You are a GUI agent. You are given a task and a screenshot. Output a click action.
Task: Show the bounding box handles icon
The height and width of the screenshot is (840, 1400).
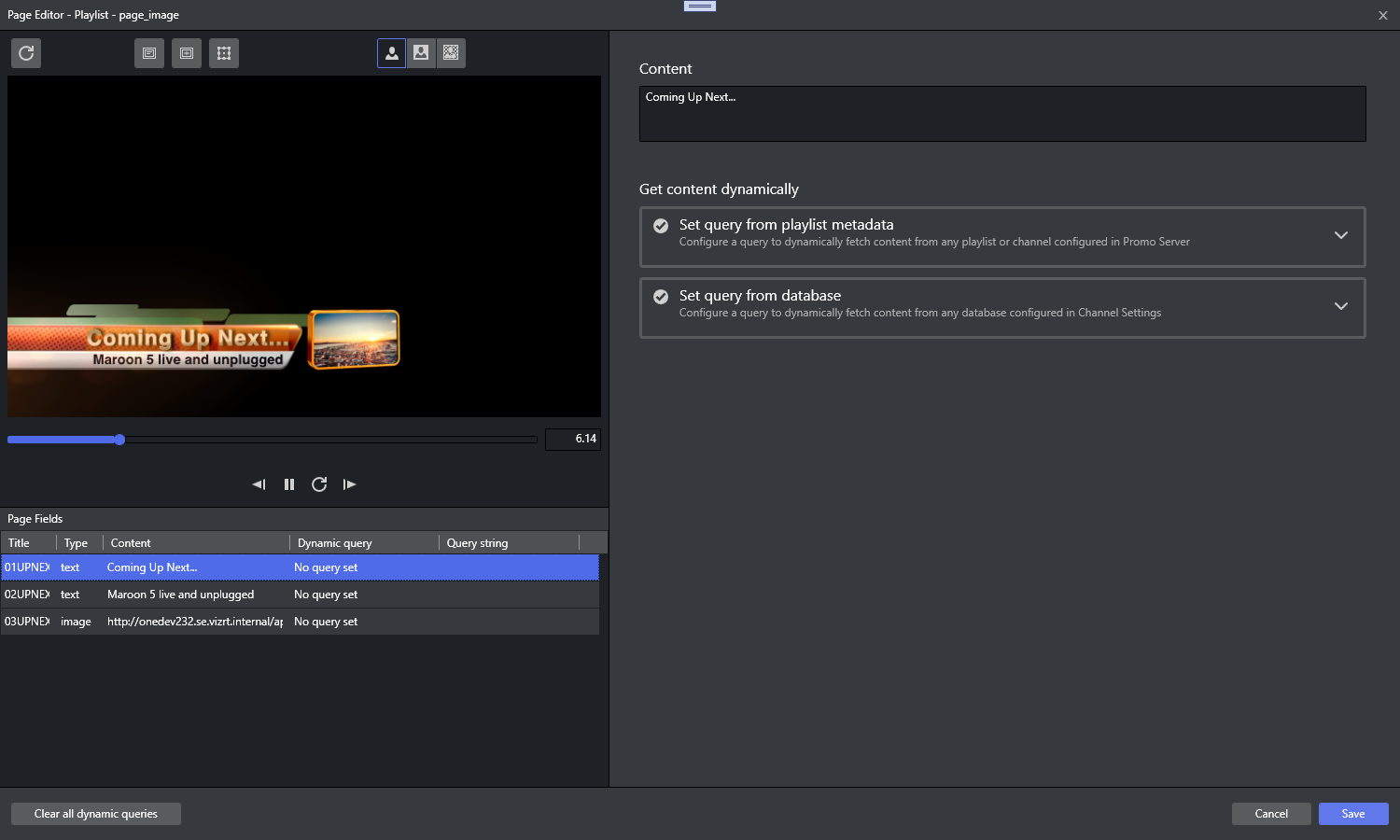point(224,53)
